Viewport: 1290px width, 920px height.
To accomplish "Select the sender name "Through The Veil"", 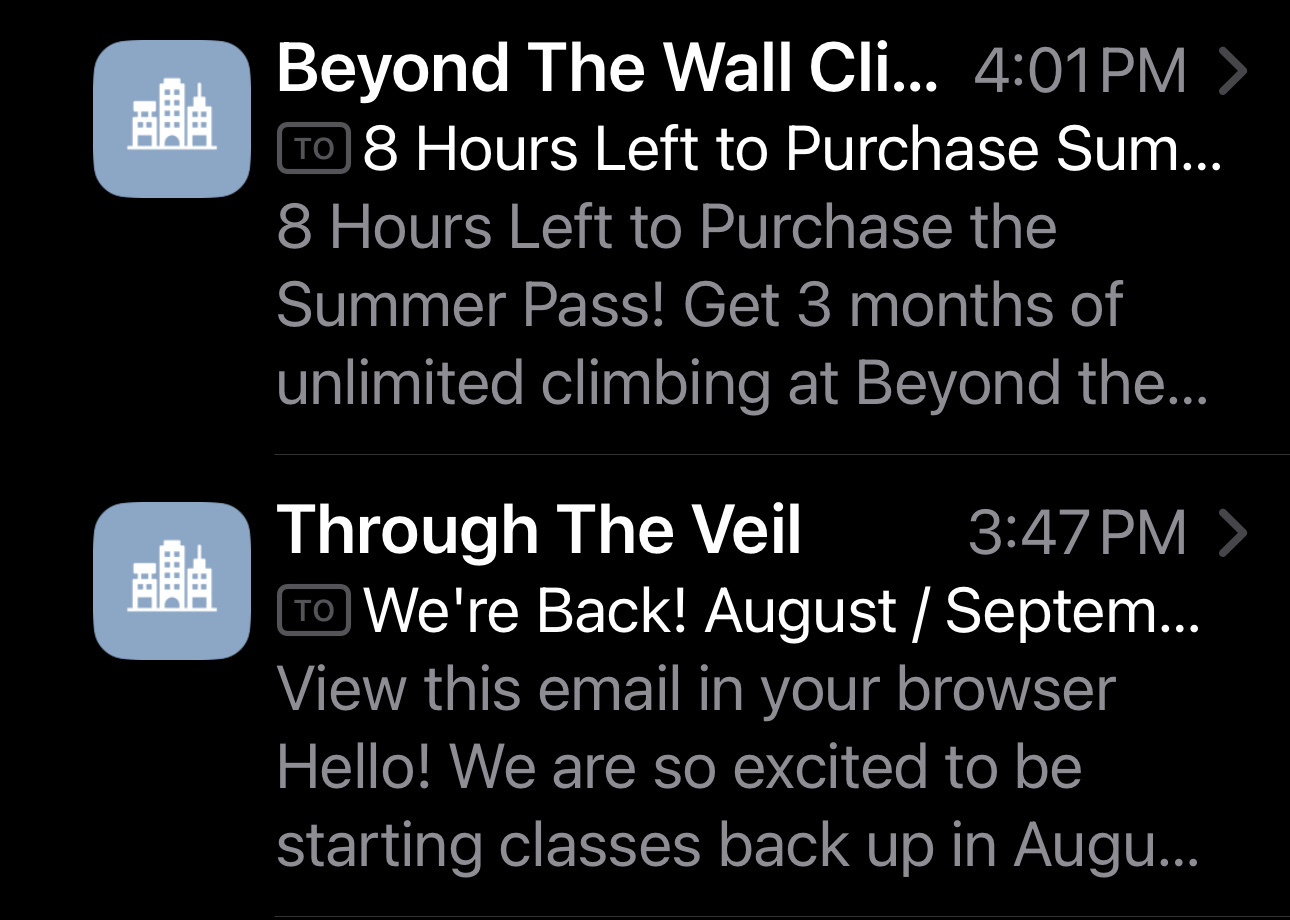I will pos(539,530).
